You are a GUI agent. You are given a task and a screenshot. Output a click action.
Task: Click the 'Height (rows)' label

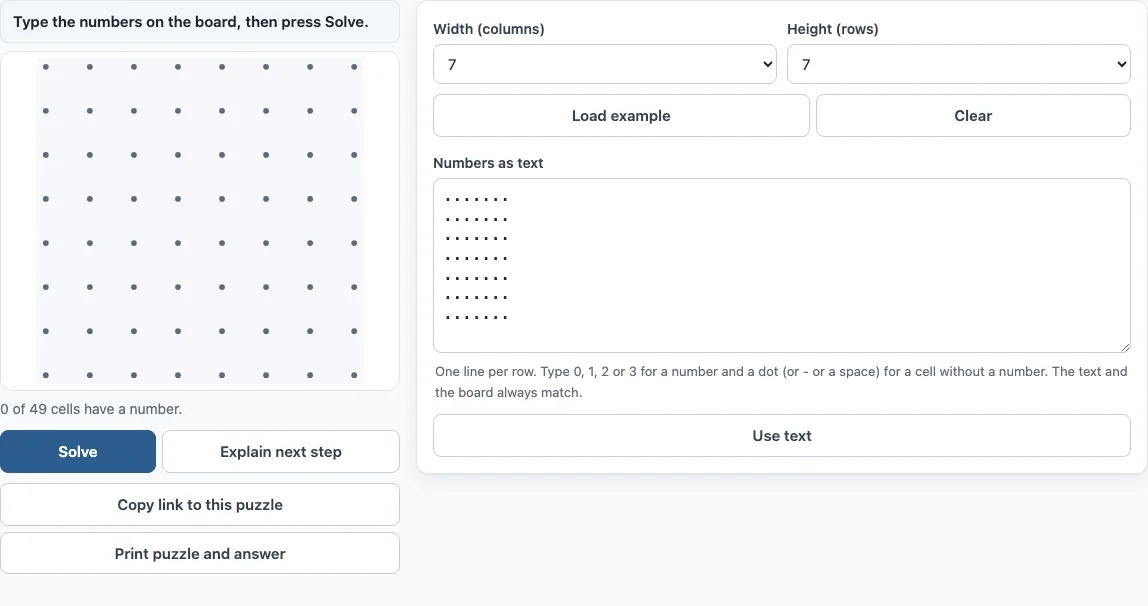click(x=832, y=29)
